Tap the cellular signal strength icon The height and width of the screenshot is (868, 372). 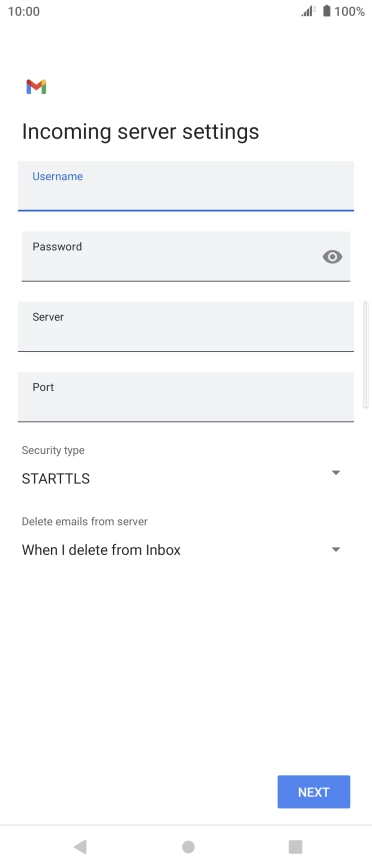(x=308, y=11)
